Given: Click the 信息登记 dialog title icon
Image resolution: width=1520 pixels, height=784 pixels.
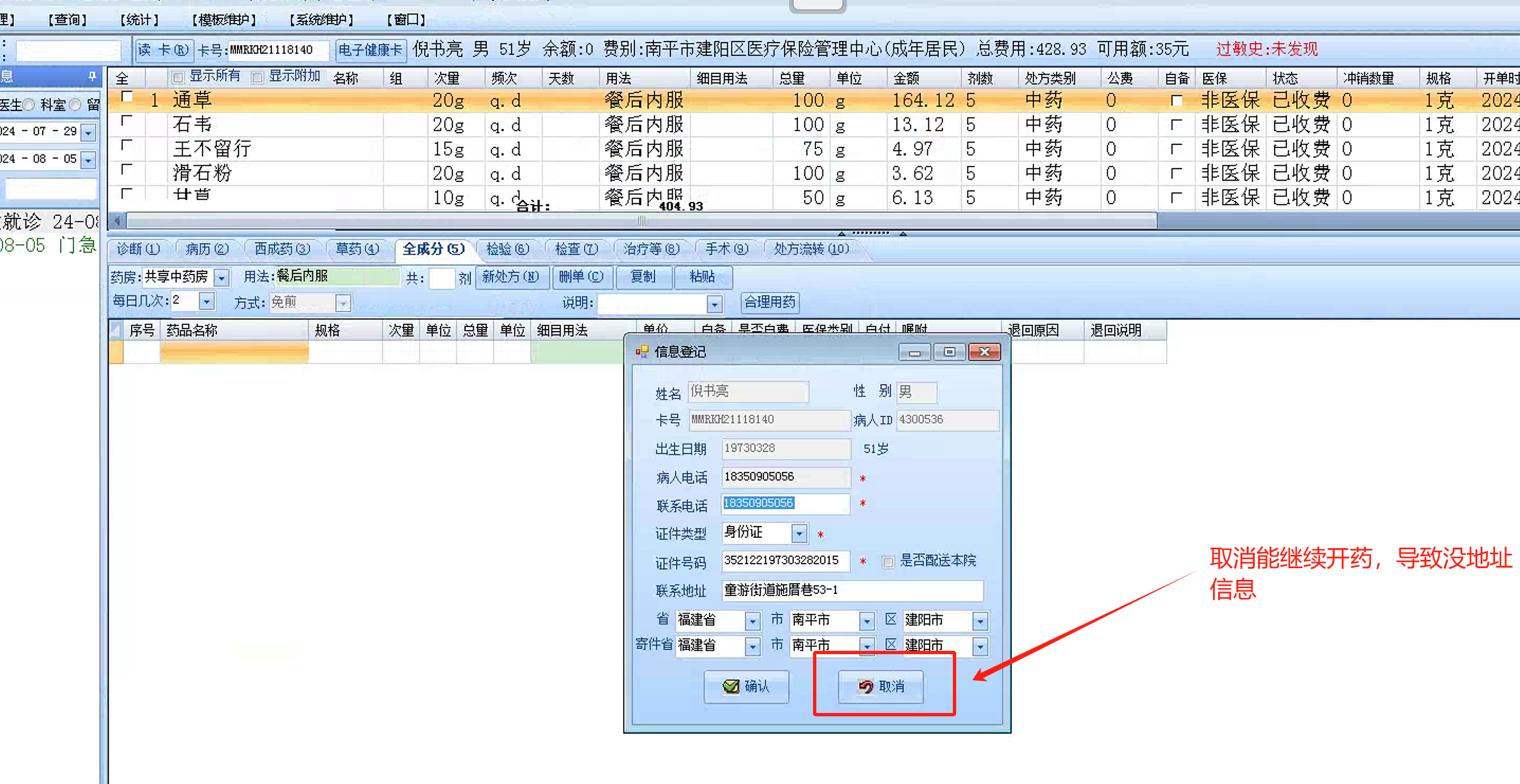Looking at the screenshot, I should 642,352.
